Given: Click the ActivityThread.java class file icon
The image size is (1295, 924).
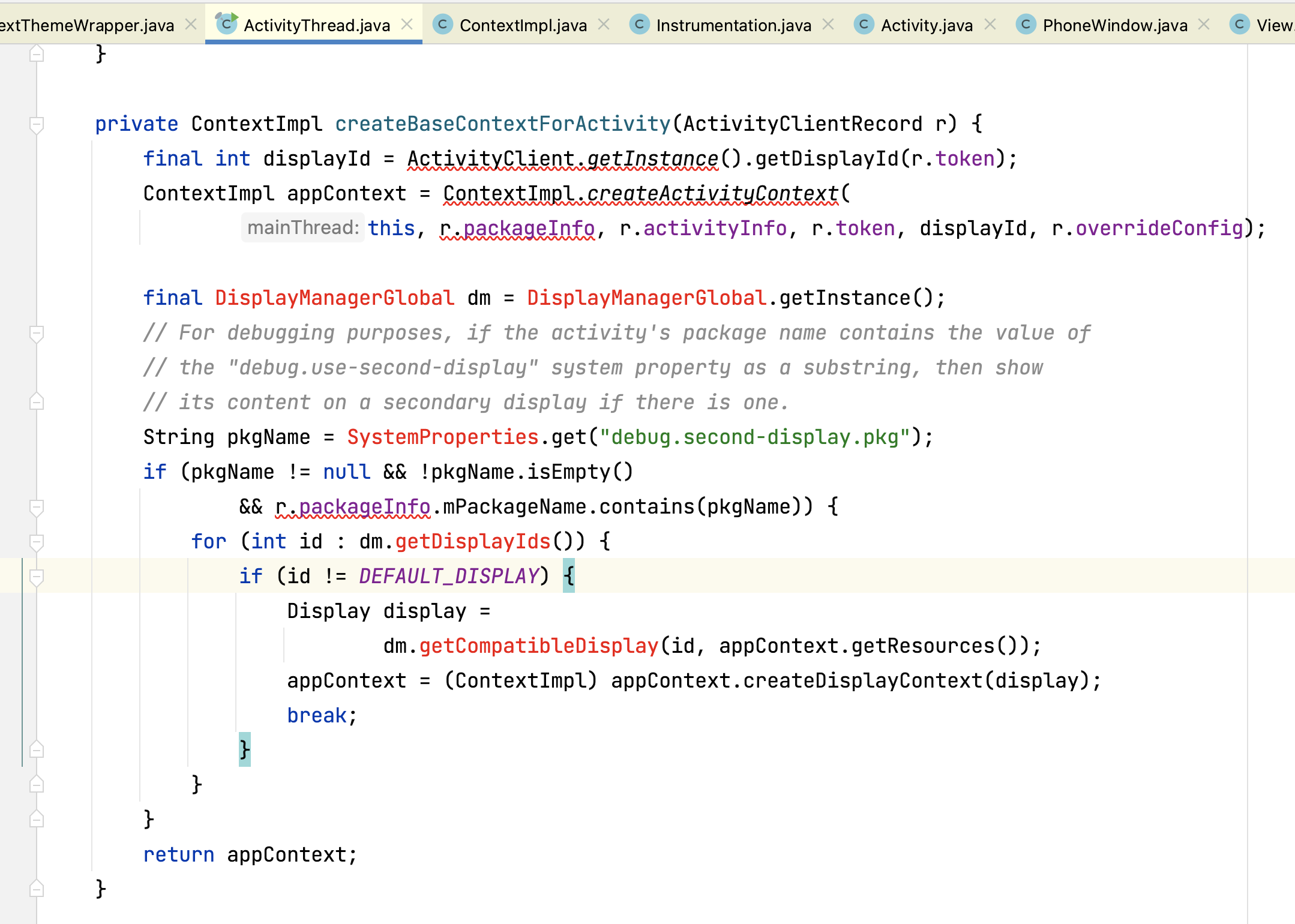Looking at the screenshot, I should (226, 24).
